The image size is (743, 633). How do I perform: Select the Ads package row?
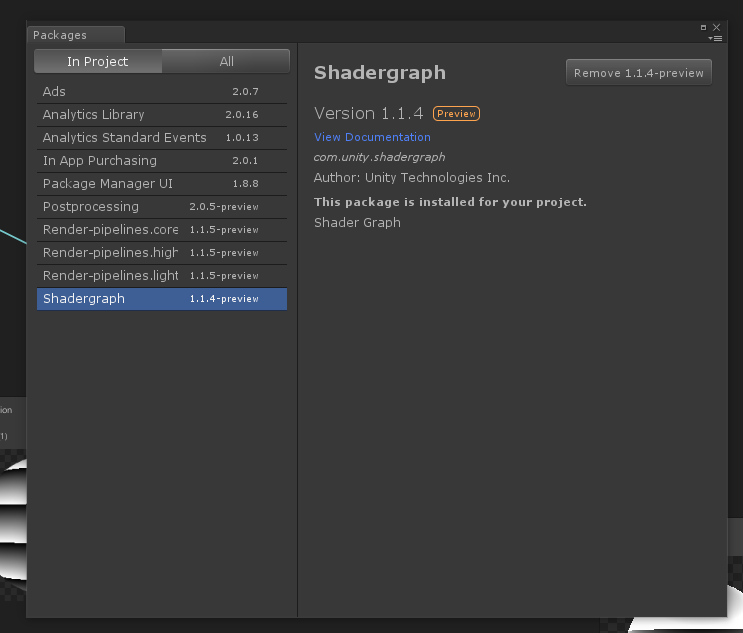pos(162,91)
